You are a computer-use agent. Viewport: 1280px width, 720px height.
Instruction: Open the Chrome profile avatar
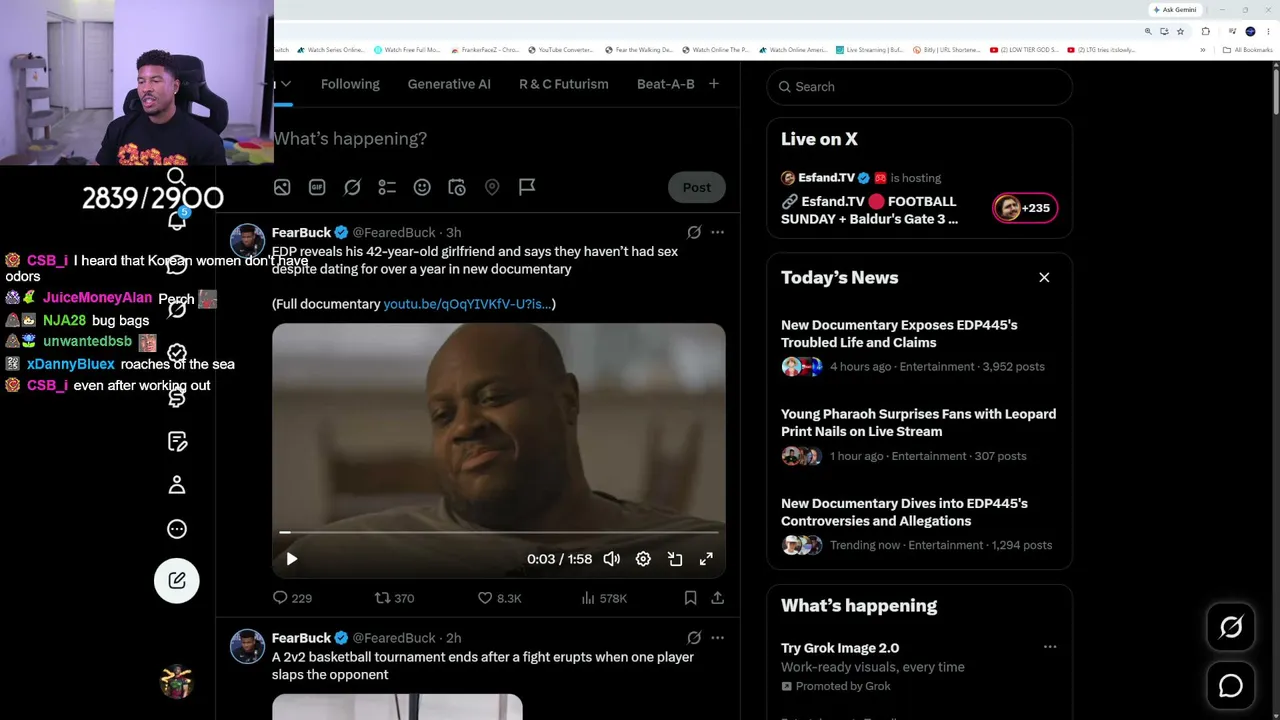coord(1250,31)
